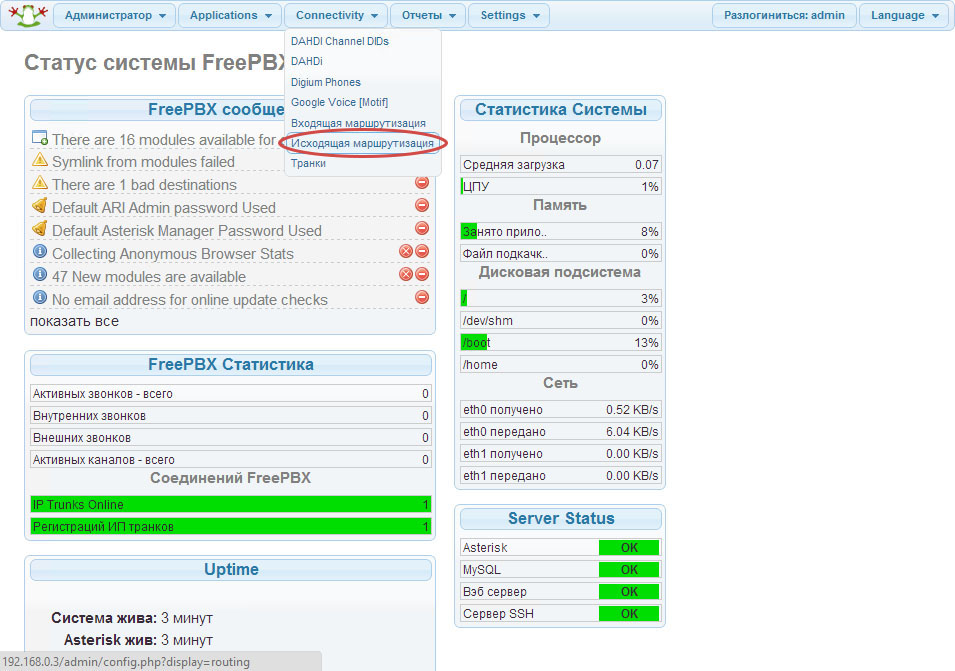Click the bell icon beside Default Asterisk Manager Password
Screen dimensions: 955x671
pos(40,228)
